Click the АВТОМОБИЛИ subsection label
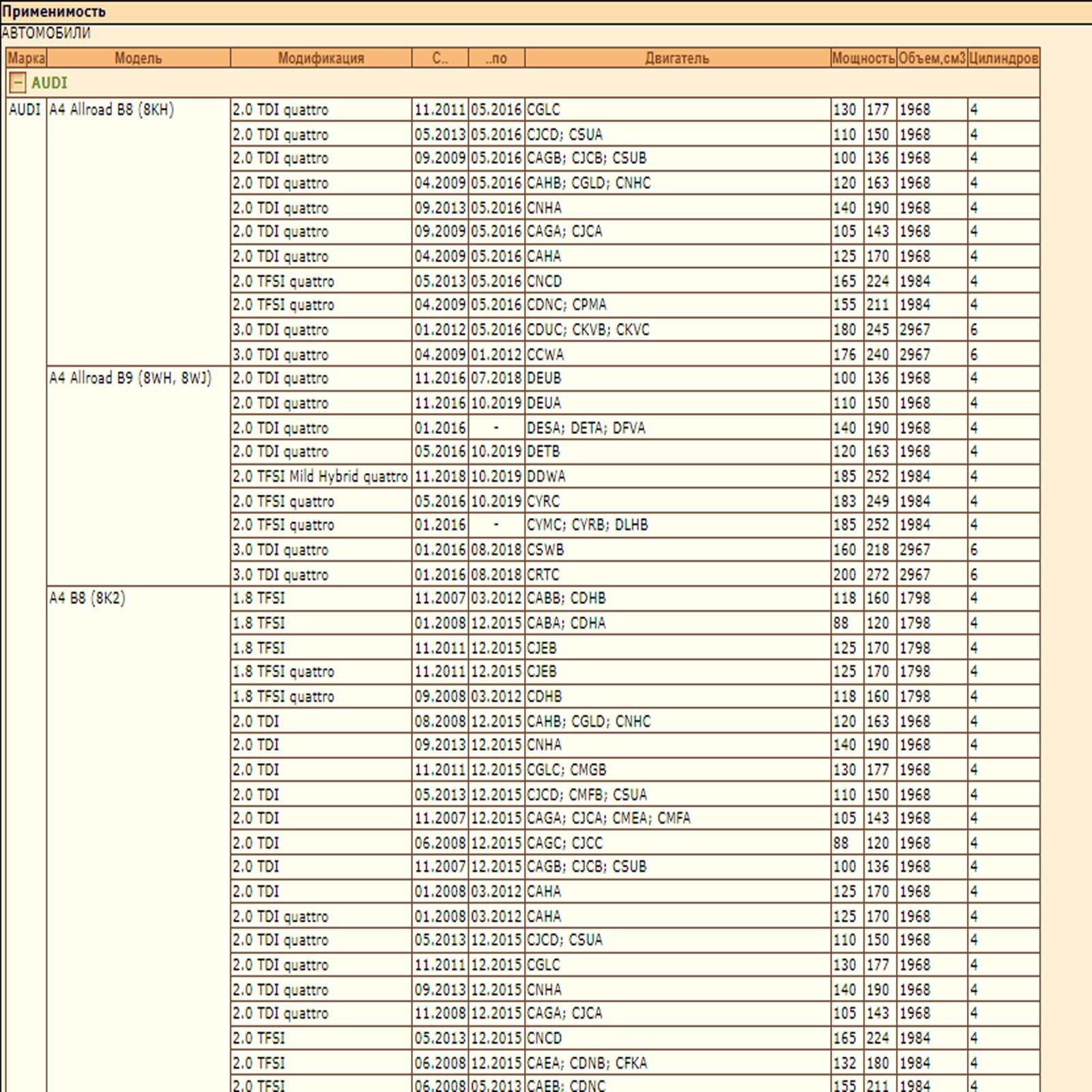The image size is (1092, 1092). coord(46,33)
